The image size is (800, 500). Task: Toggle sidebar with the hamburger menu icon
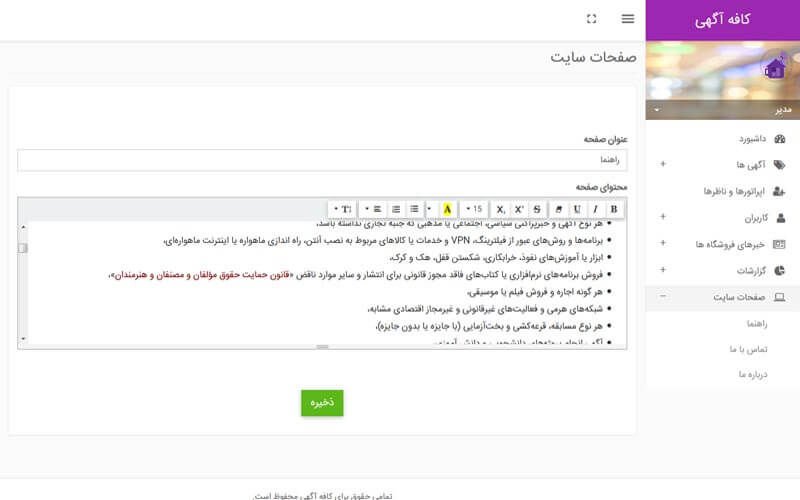pos(628,19)
